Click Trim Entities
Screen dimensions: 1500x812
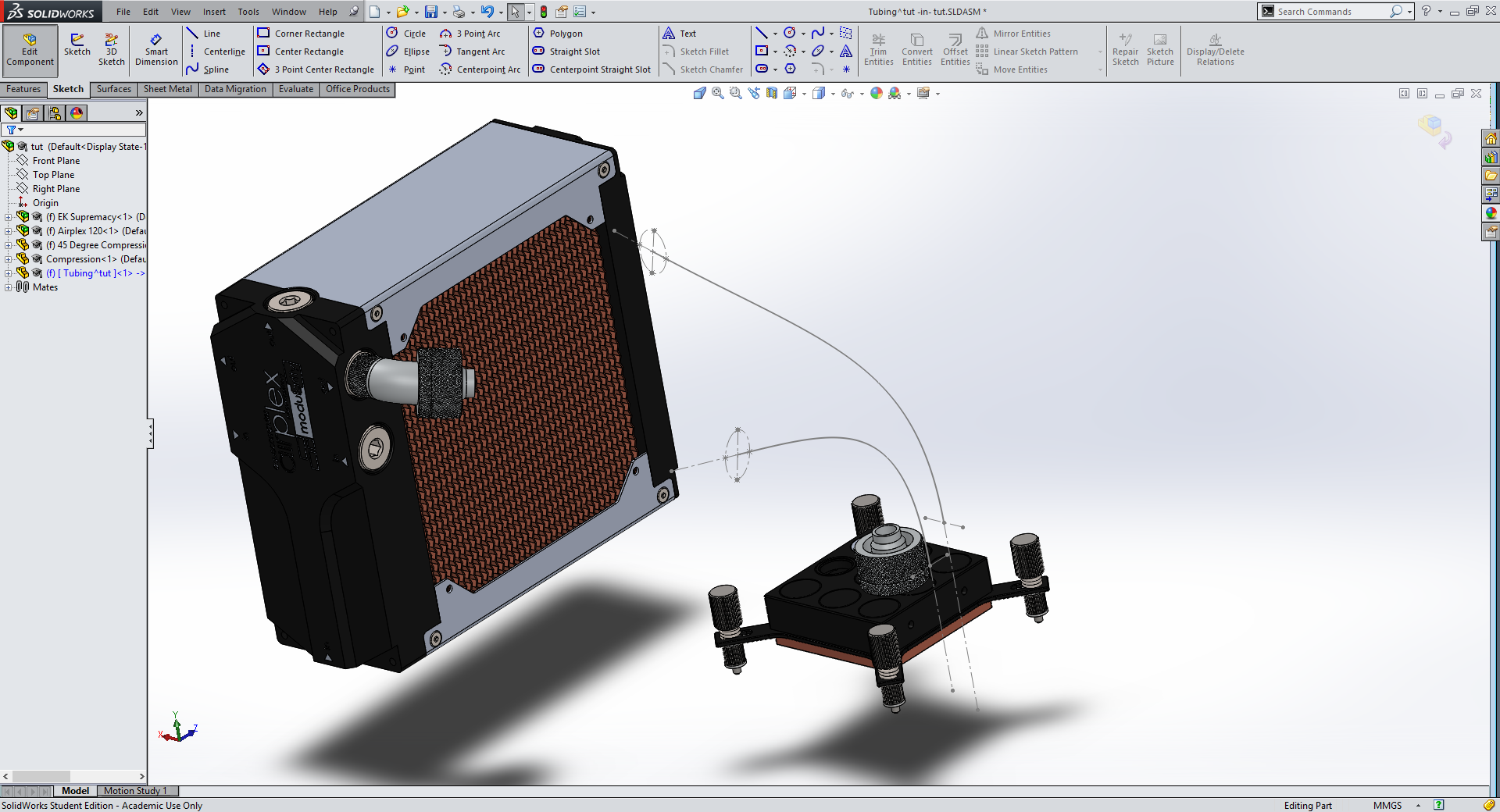click(878, 50)
